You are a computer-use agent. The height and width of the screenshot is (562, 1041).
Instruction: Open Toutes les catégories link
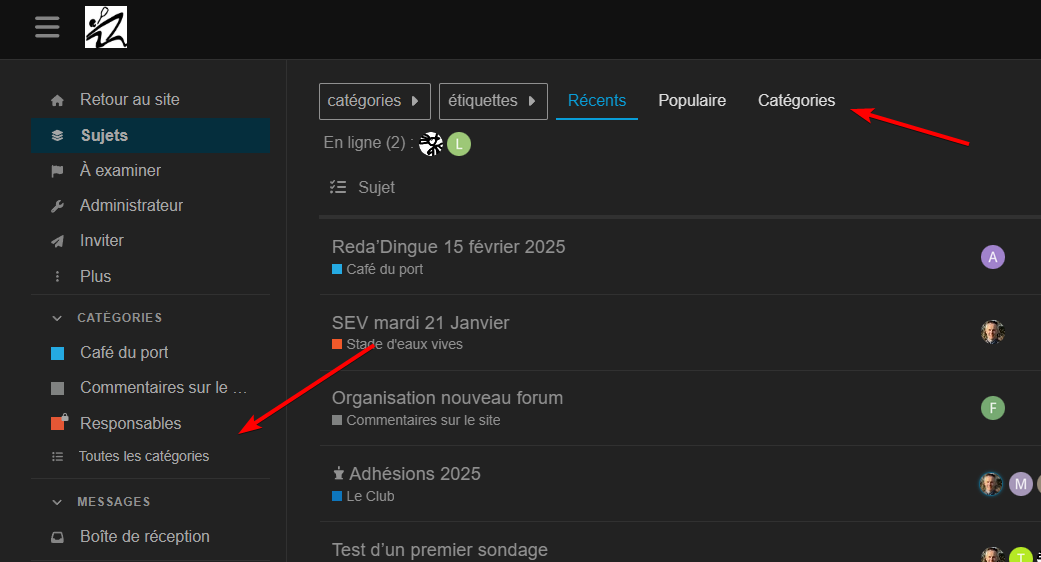(144, 457)
